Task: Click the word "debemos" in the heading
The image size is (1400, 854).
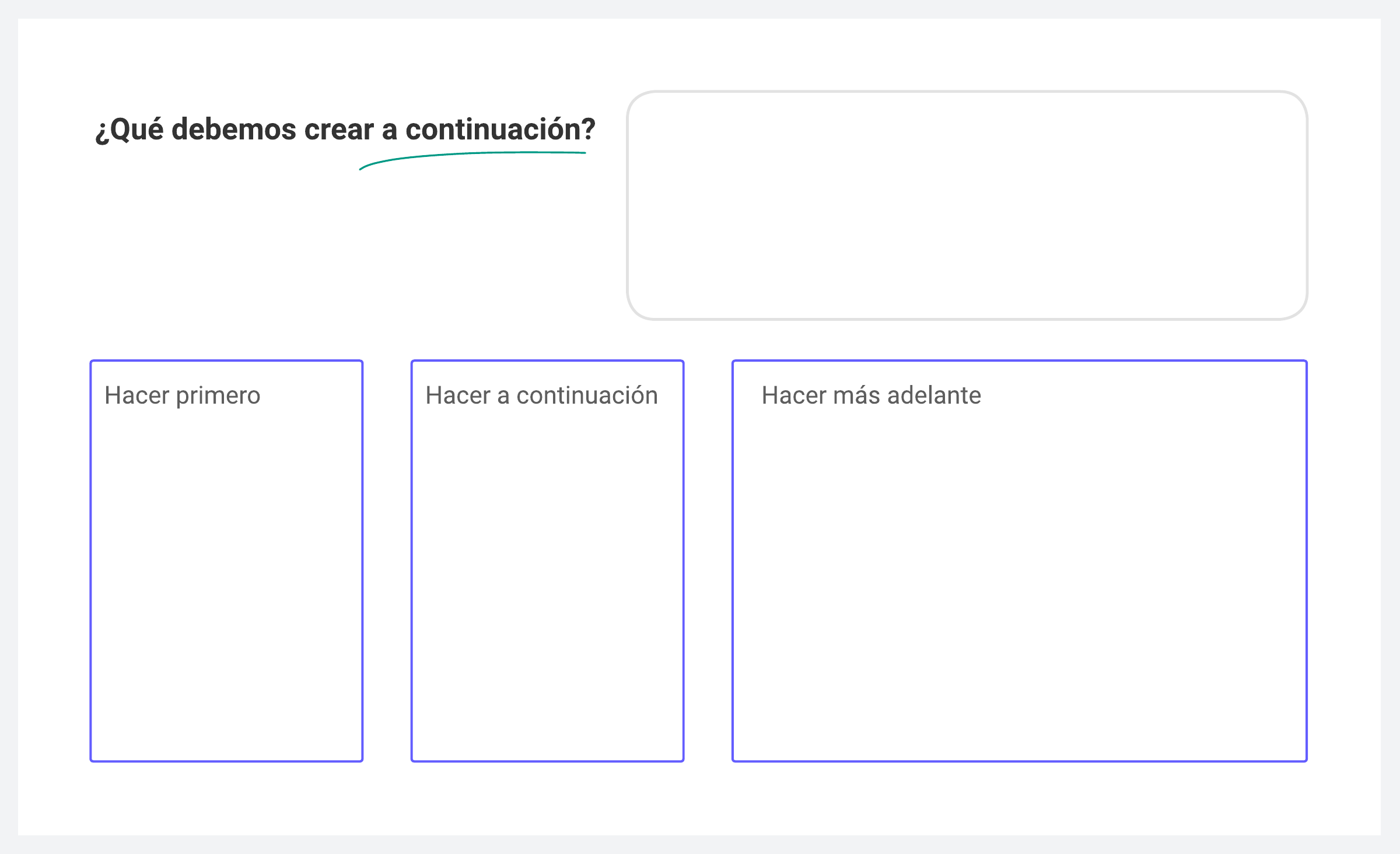Action: tap(234, 129)
